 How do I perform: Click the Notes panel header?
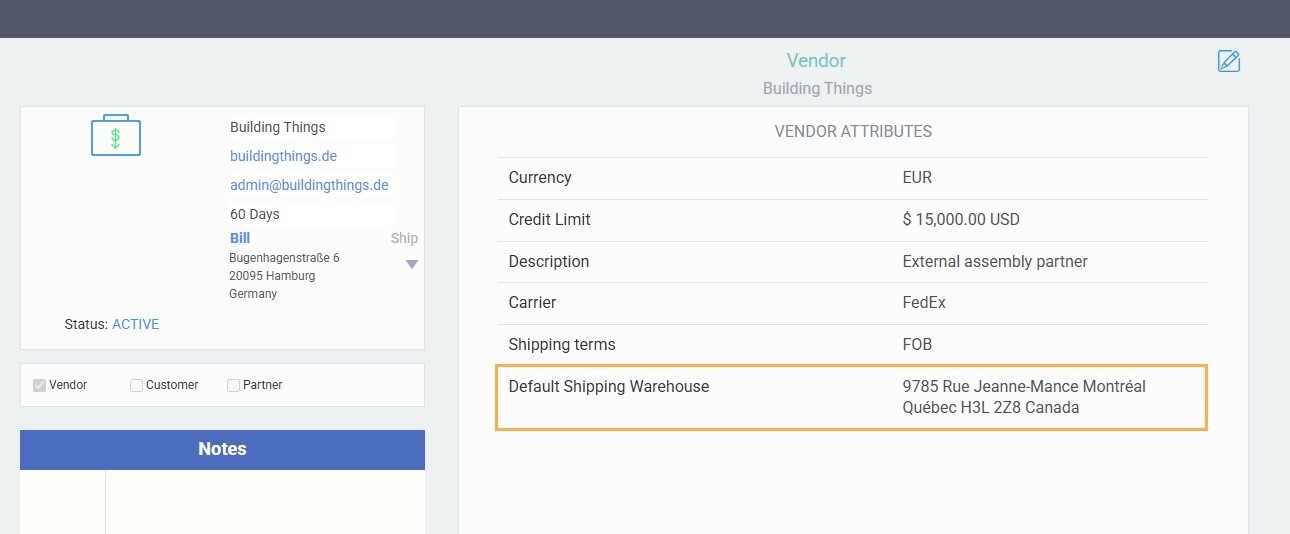[x=222, y=449]
